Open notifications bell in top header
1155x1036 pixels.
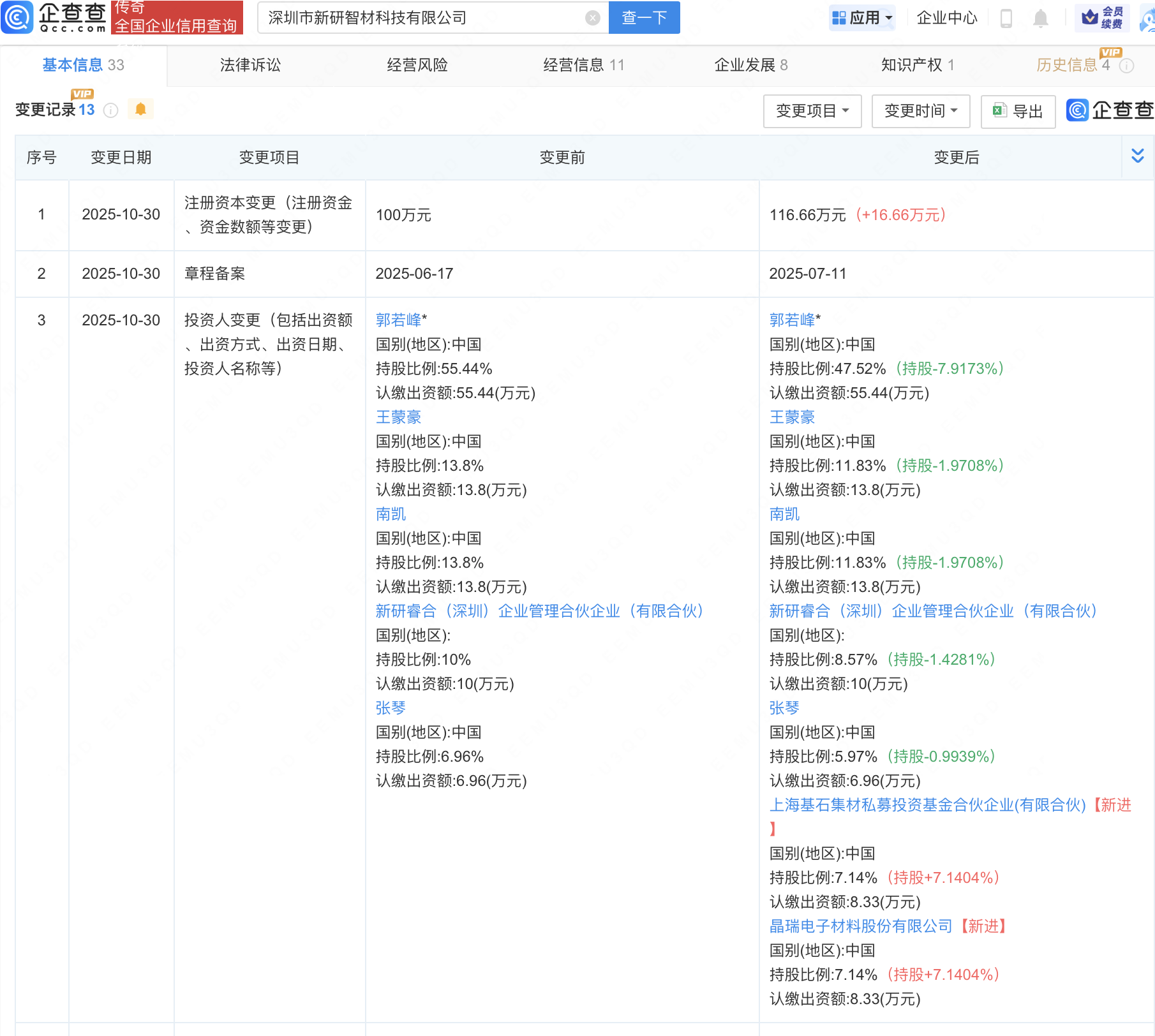1040,18
